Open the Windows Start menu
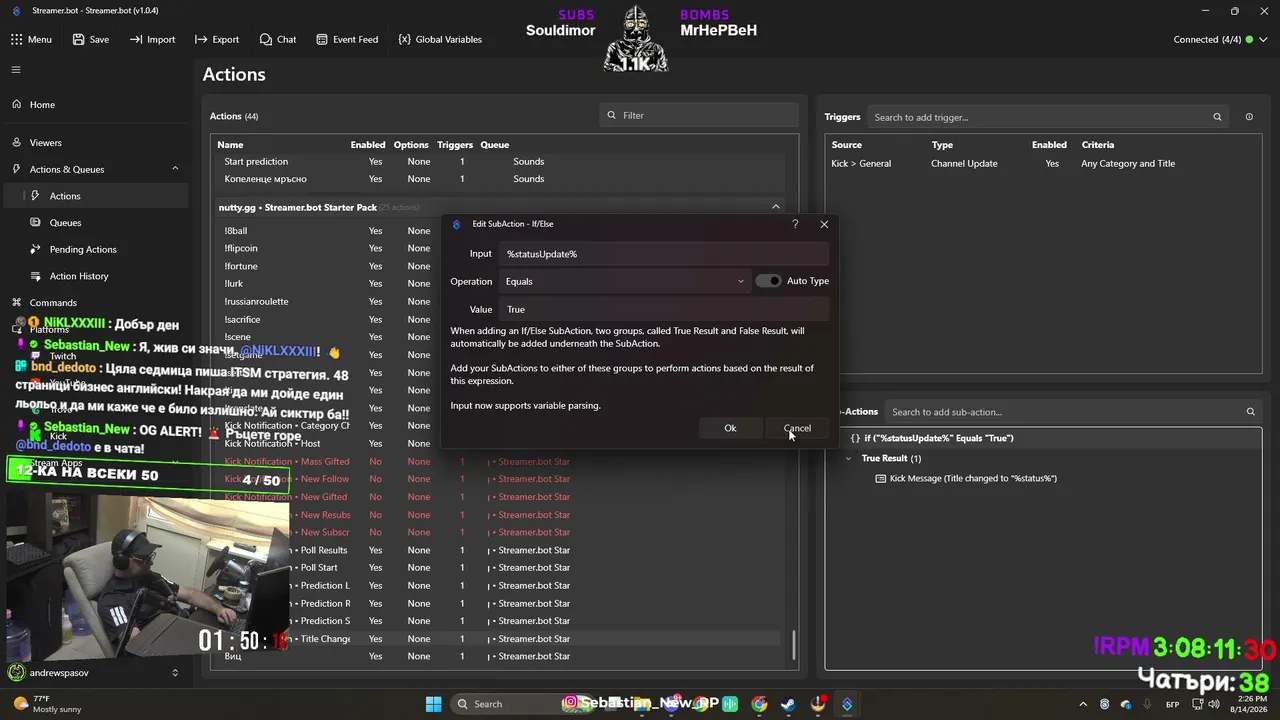The width and height of the screenshot is (1280, 720). 433,704
